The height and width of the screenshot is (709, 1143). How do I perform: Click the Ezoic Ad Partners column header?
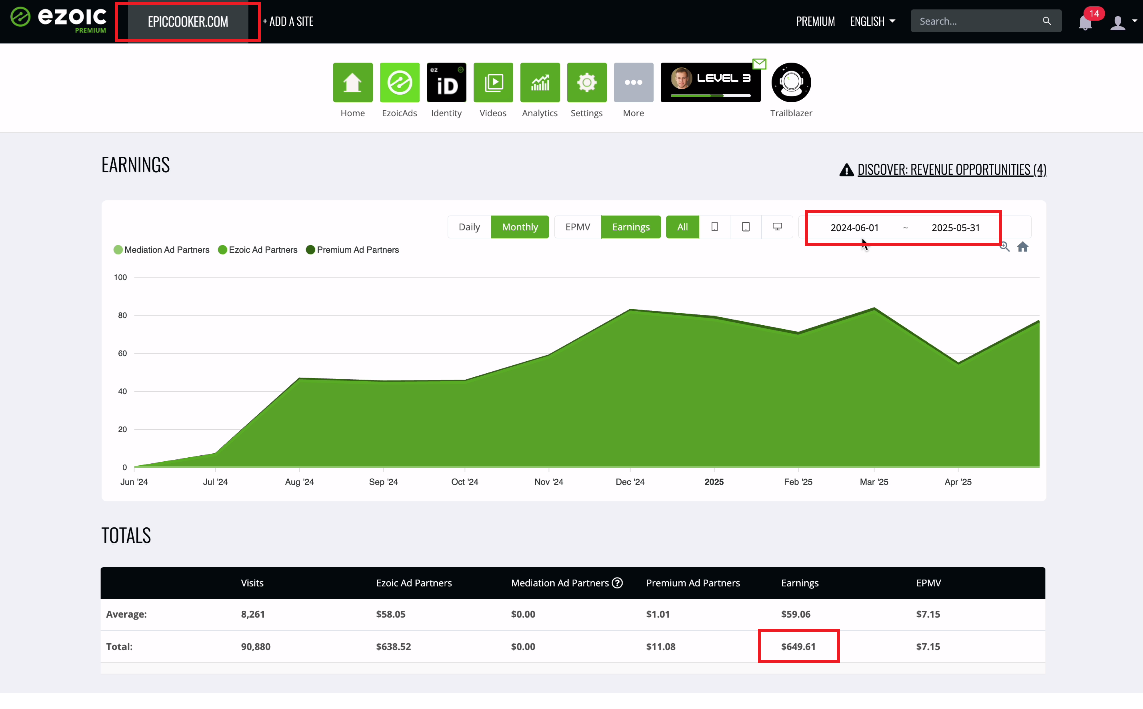414,583
